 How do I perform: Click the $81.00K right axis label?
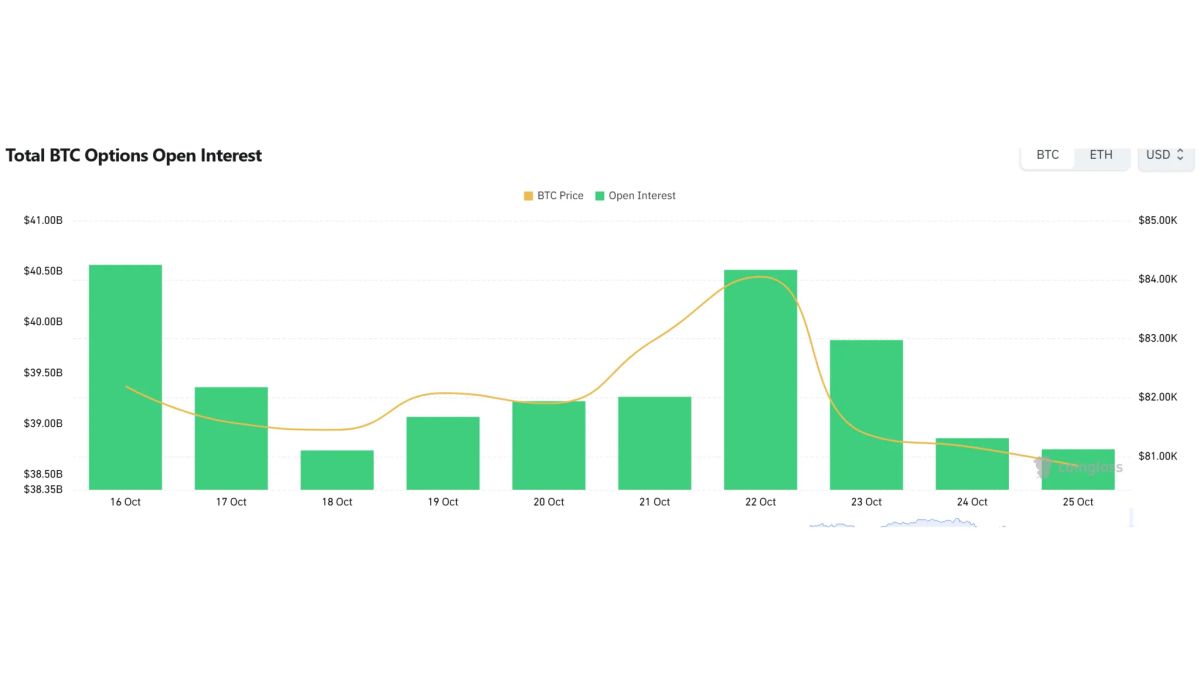click(x=1158, y=456)
